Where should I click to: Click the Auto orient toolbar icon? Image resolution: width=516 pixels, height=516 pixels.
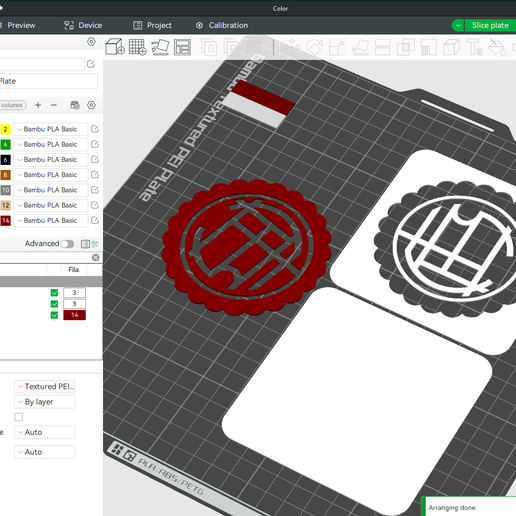(160, 47)
